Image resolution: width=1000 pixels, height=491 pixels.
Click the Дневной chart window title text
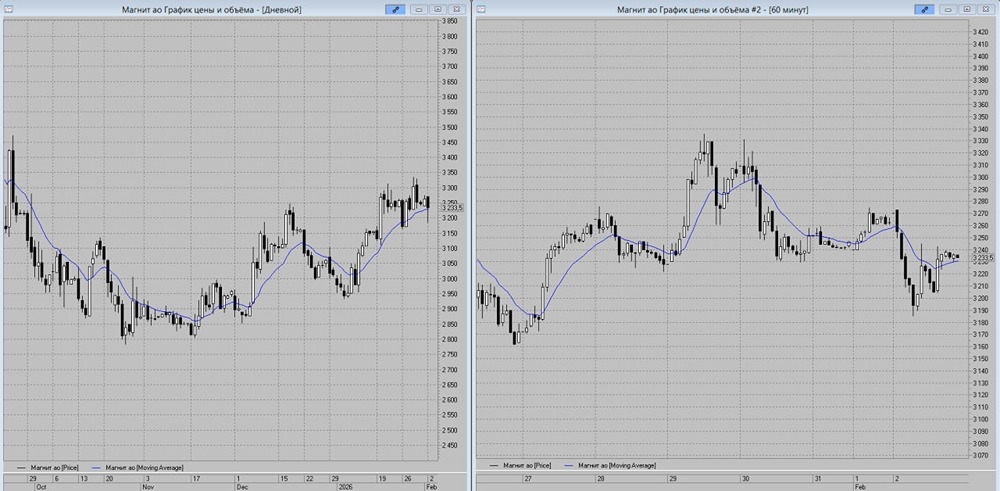coord(211,10)
